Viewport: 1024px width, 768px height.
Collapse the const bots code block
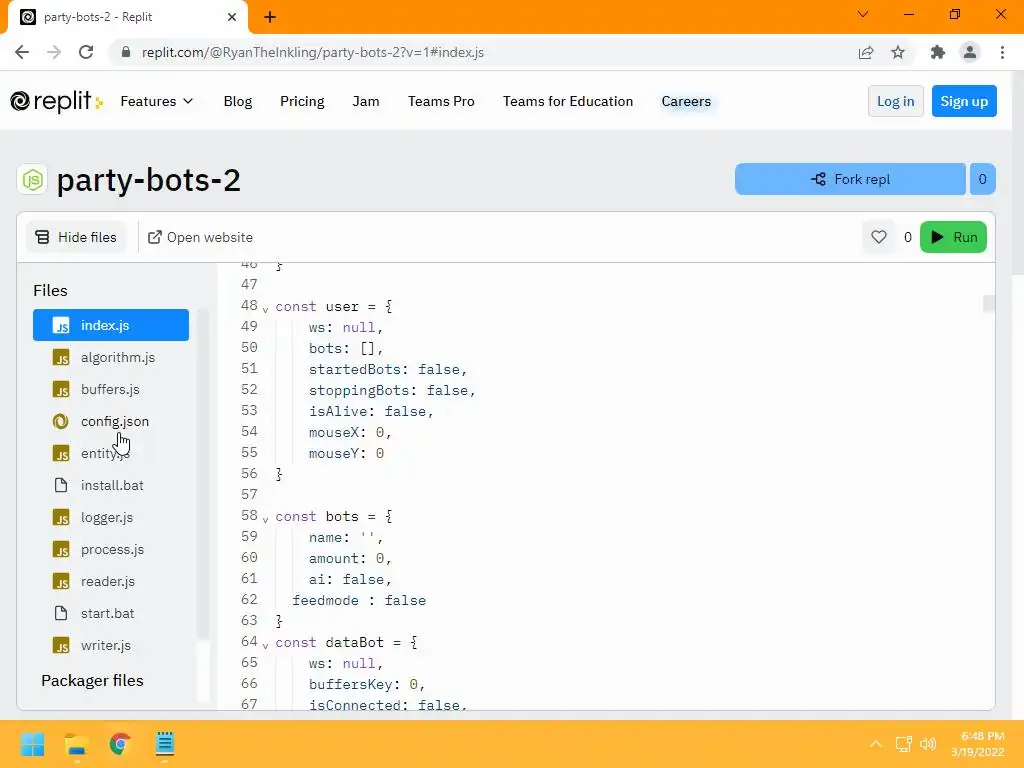tap(265, 519)
